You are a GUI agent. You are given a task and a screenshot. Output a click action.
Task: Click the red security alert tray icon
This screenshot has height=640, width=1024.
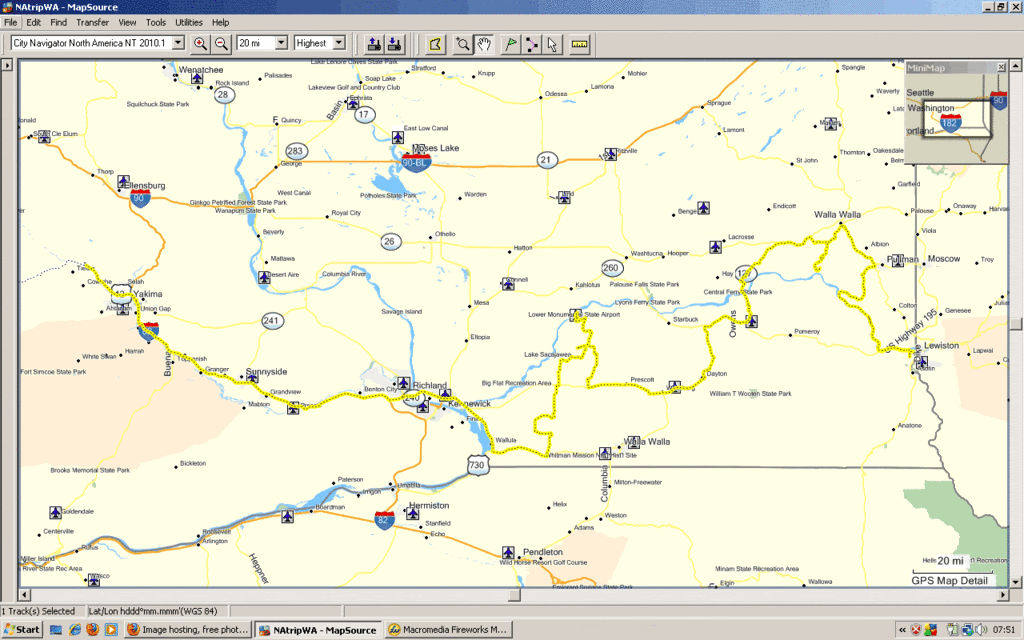[916, 630]
